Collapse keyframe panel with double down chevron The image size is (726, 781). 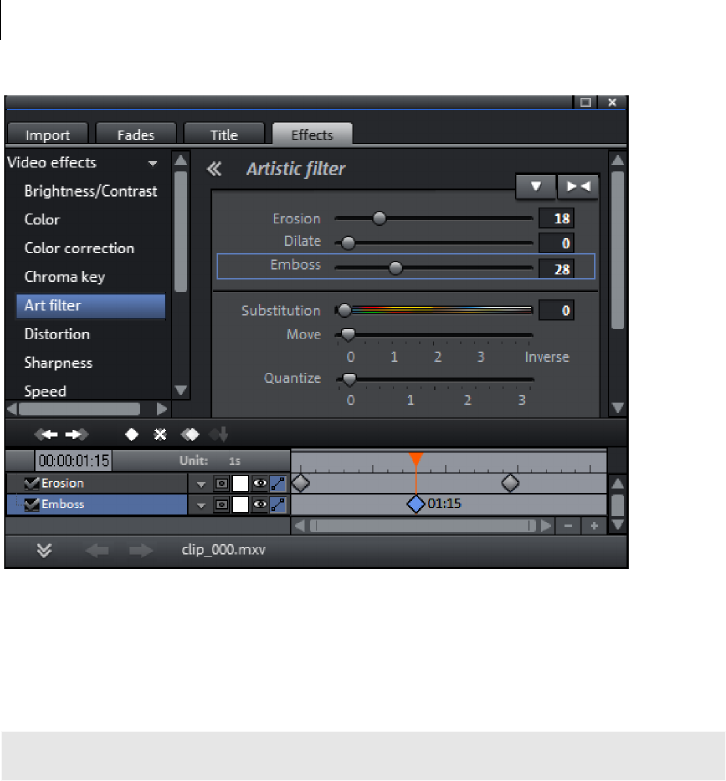(44, 550)
